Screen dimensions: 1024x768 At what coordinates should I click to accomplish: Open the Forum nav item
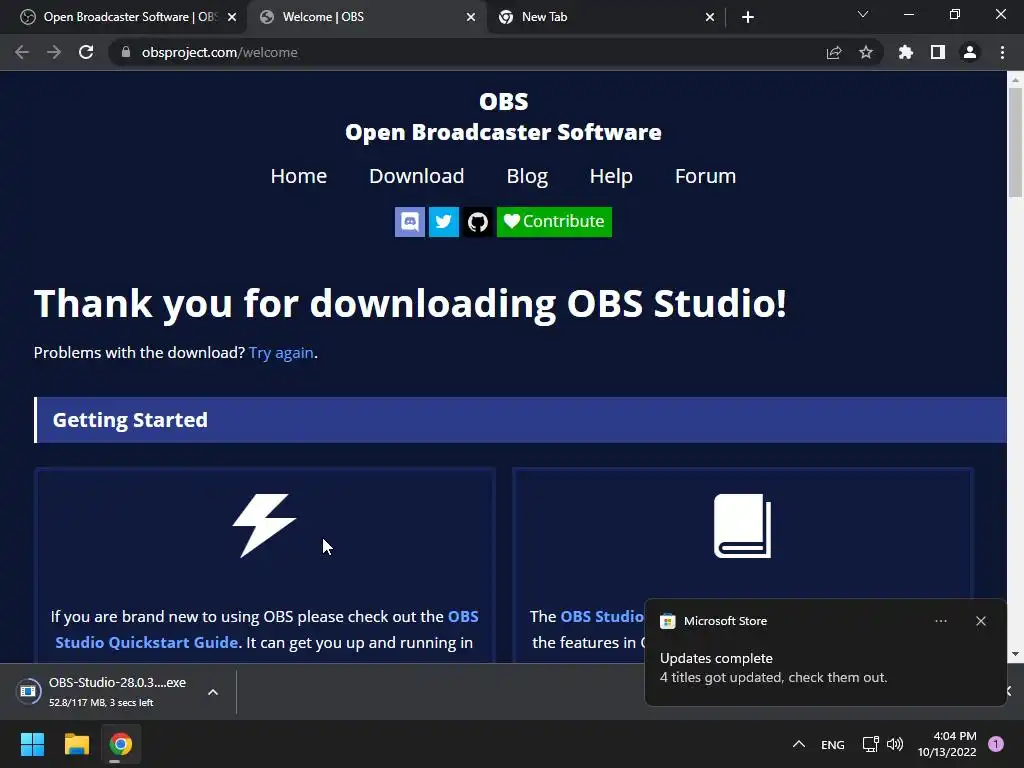point(705,176)
